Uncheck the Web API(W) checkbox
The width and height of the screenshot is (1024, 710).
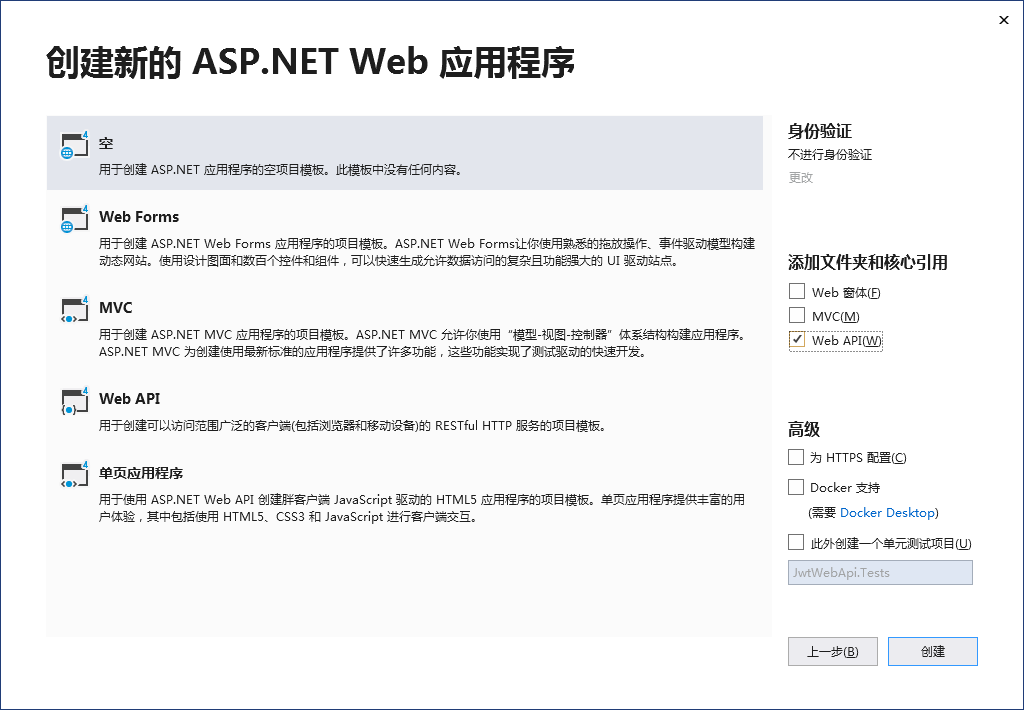coord(797,340)
